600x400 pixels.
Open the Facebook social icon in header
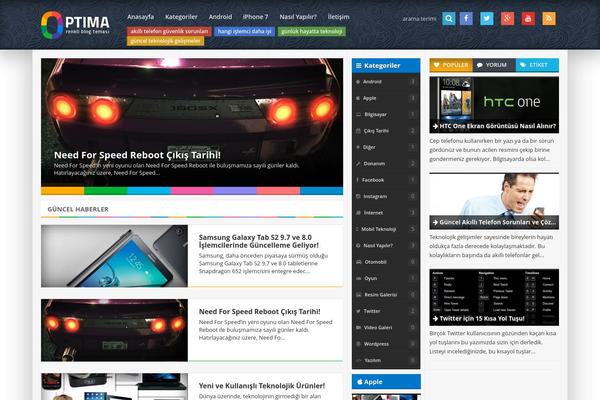point(466,18)
